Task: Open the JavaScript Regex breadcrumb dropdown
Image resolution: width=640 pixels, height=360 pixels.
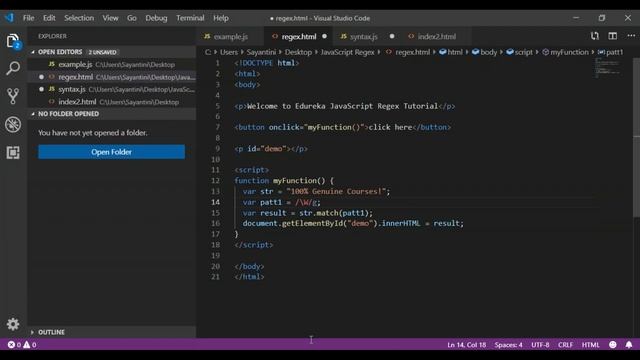Action: pyautogui.click(x=347, y=52)
